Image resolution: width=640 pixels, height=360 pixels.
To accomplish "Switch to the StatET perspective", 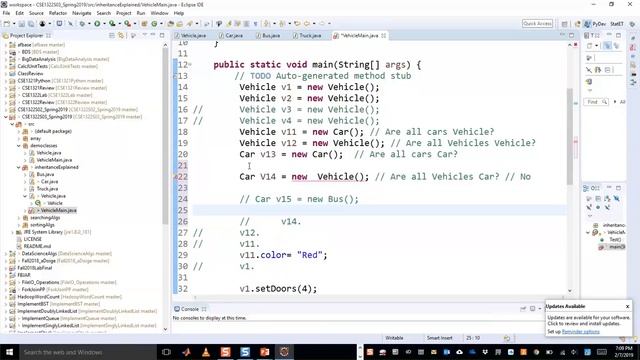I will (x=617, y=24).
